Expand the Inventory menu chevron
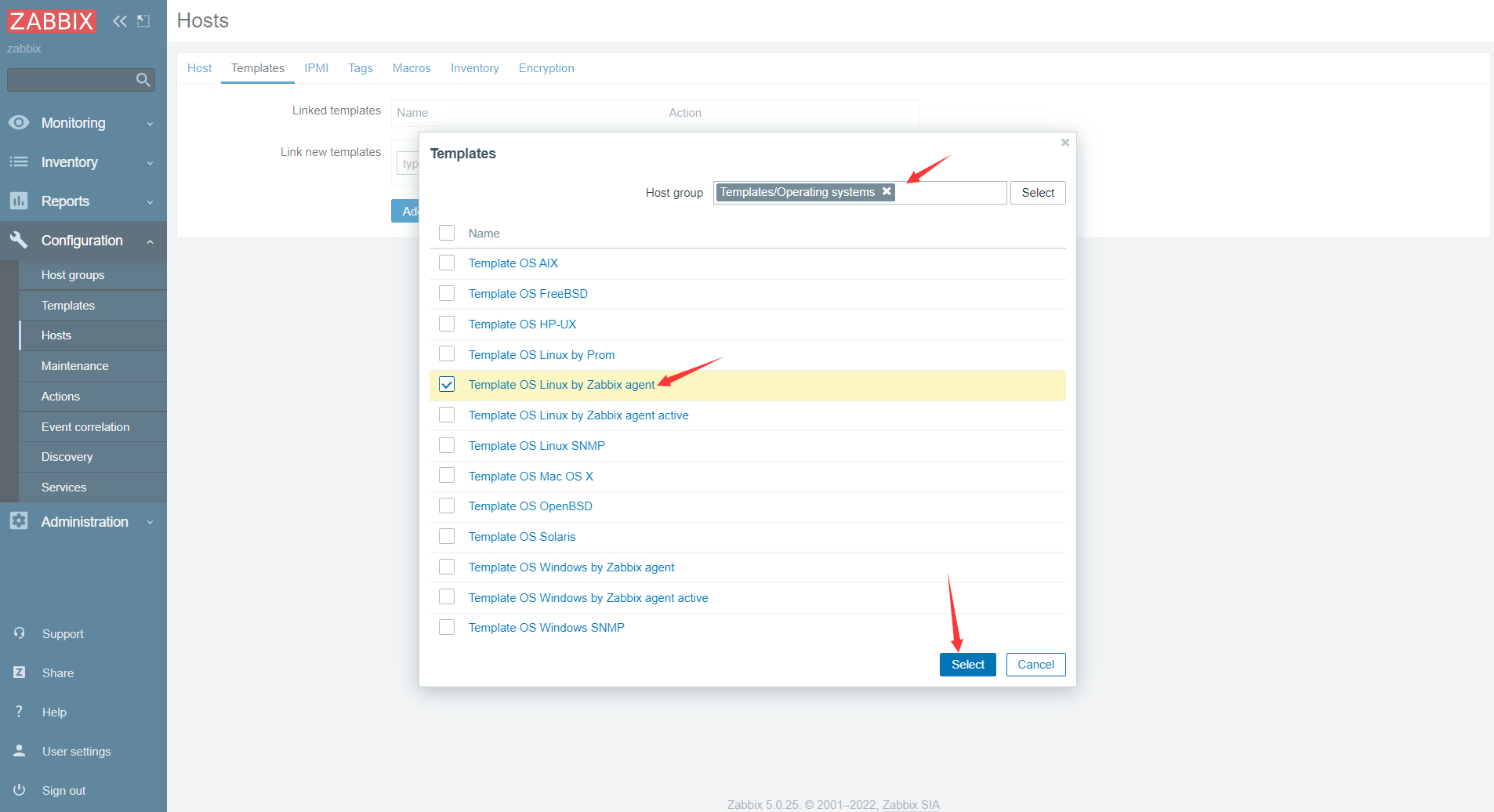Screen dimensions: 1494x812 [x=150, y=163]
